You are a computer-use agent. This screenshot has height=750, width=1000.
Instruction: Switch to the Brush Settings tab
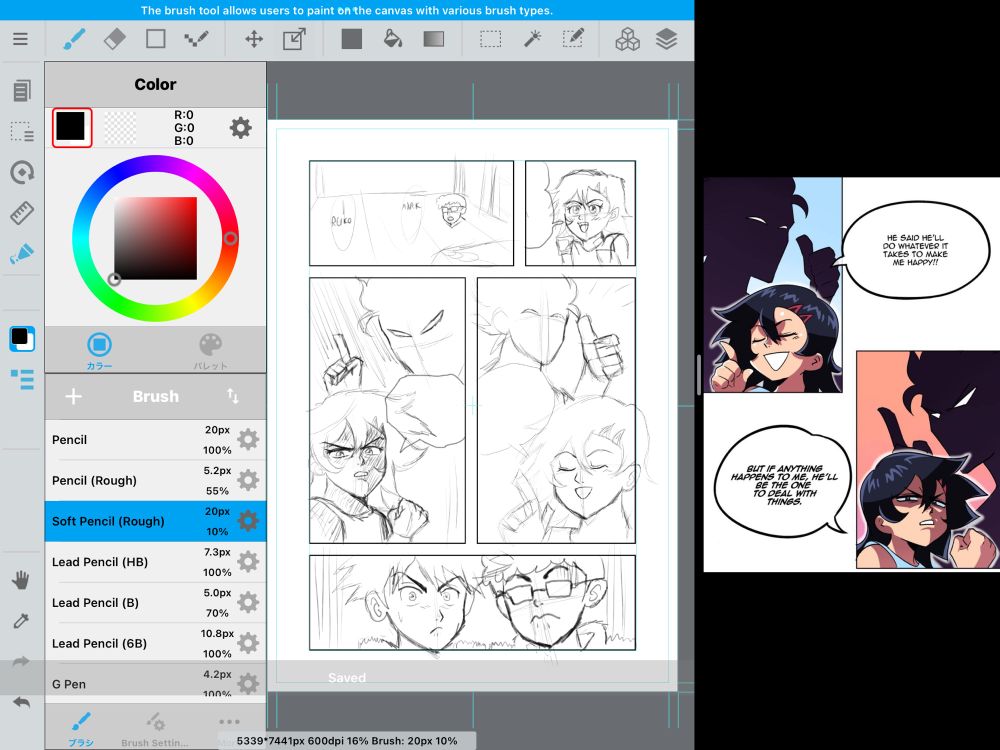pyautogui.click(x=155, y=729)
